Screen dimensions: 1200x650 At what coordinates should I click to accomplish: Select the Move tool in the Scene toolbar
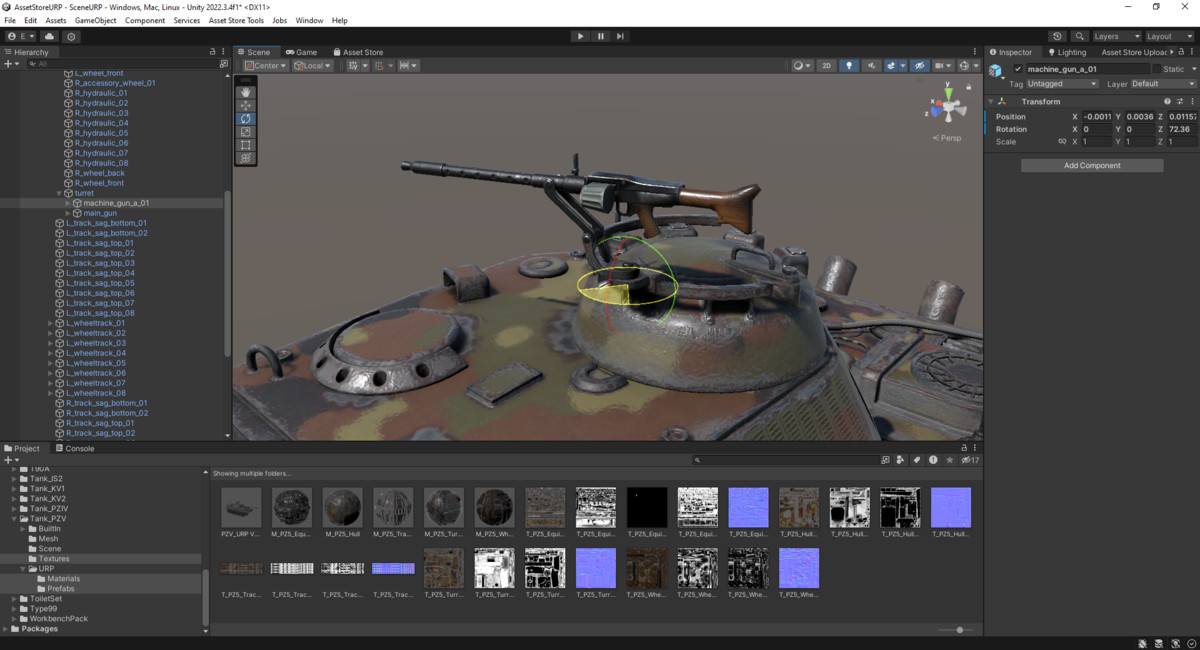245,105
